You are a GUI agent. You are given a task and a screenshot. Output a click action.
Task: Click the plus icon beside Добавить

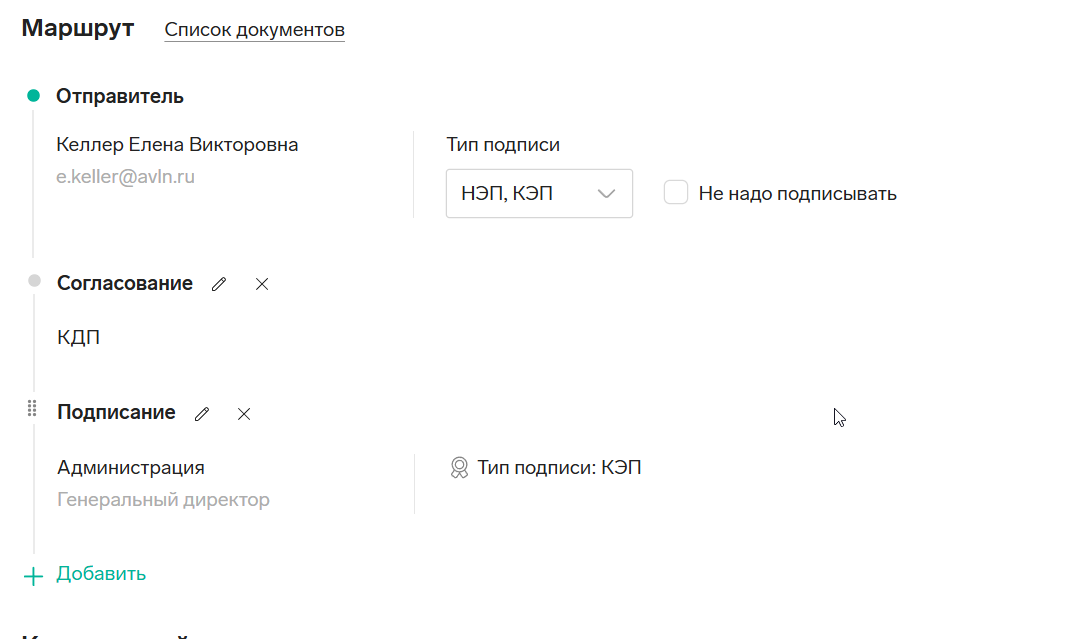(x=33, y=576)
